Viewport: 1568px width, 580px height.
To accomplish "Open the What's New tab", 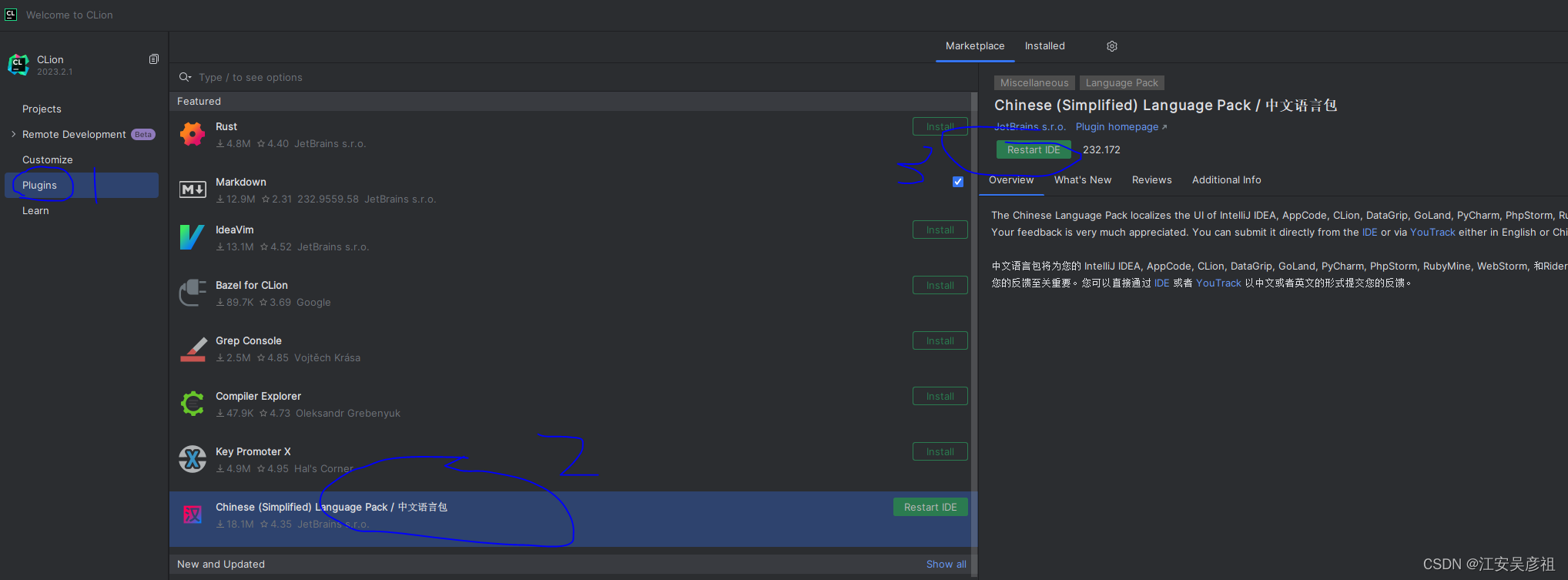I will [x=1083, y=179].
